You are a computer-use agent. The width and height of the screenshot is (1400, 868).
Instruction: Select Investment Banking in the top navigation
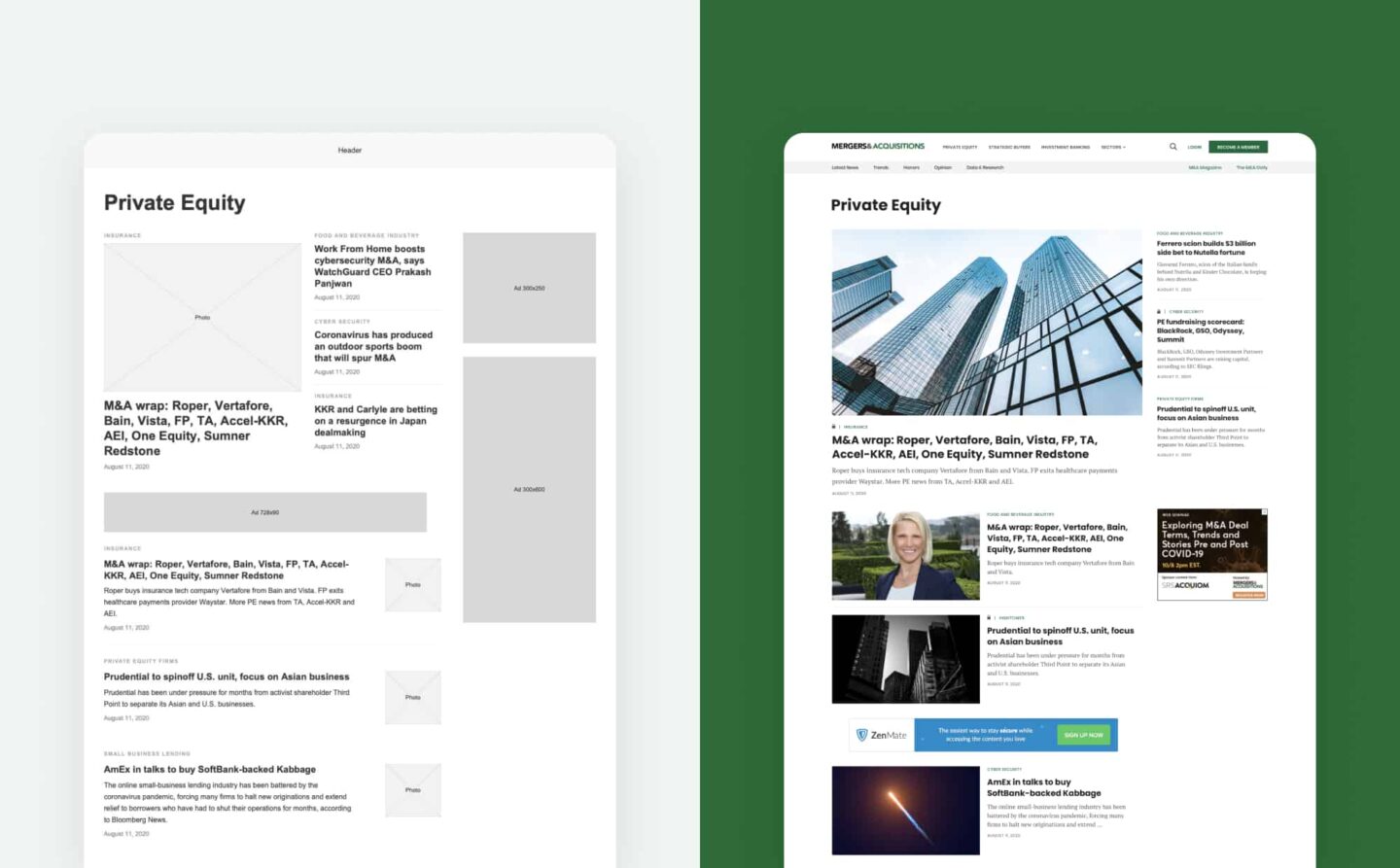[x=1066, y=148]
